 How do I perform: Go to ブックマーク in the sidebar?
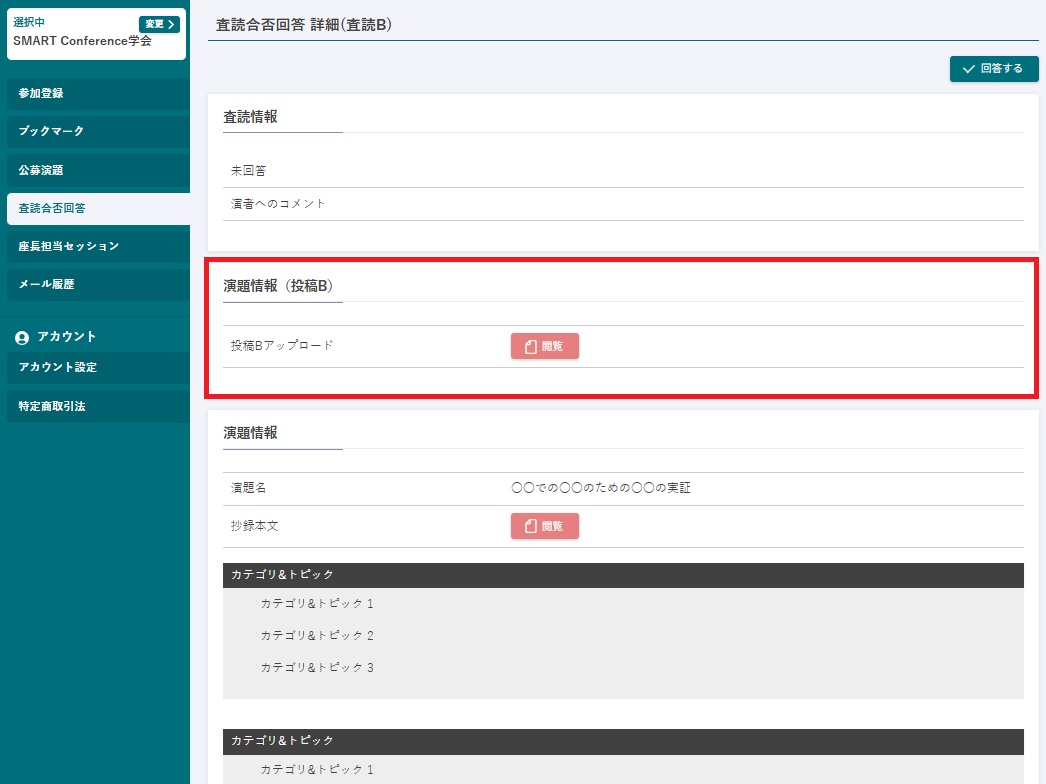(95, 131)
